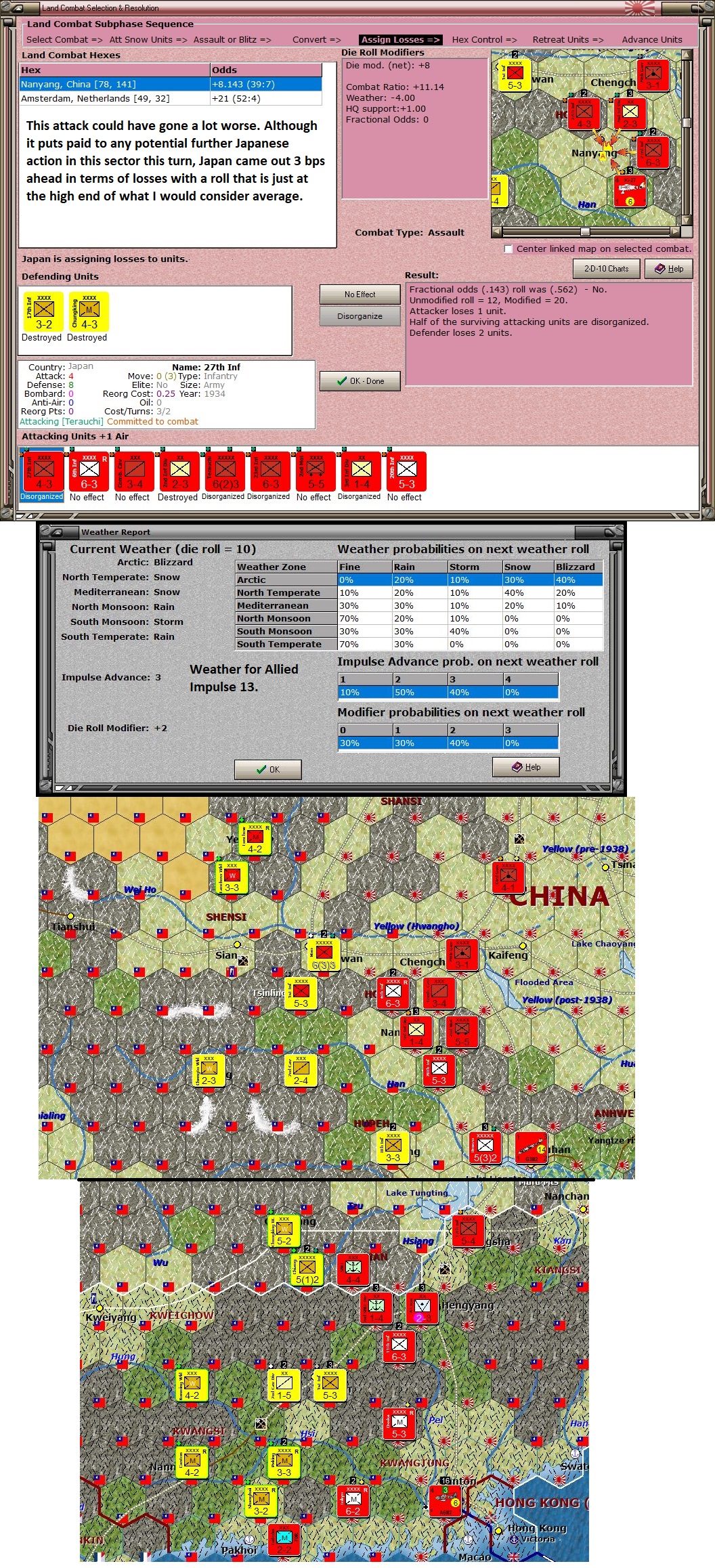Click the yellow 3-3 warlord counter above SHENSI
715x1568 pixels.
[x=232, y=877]
